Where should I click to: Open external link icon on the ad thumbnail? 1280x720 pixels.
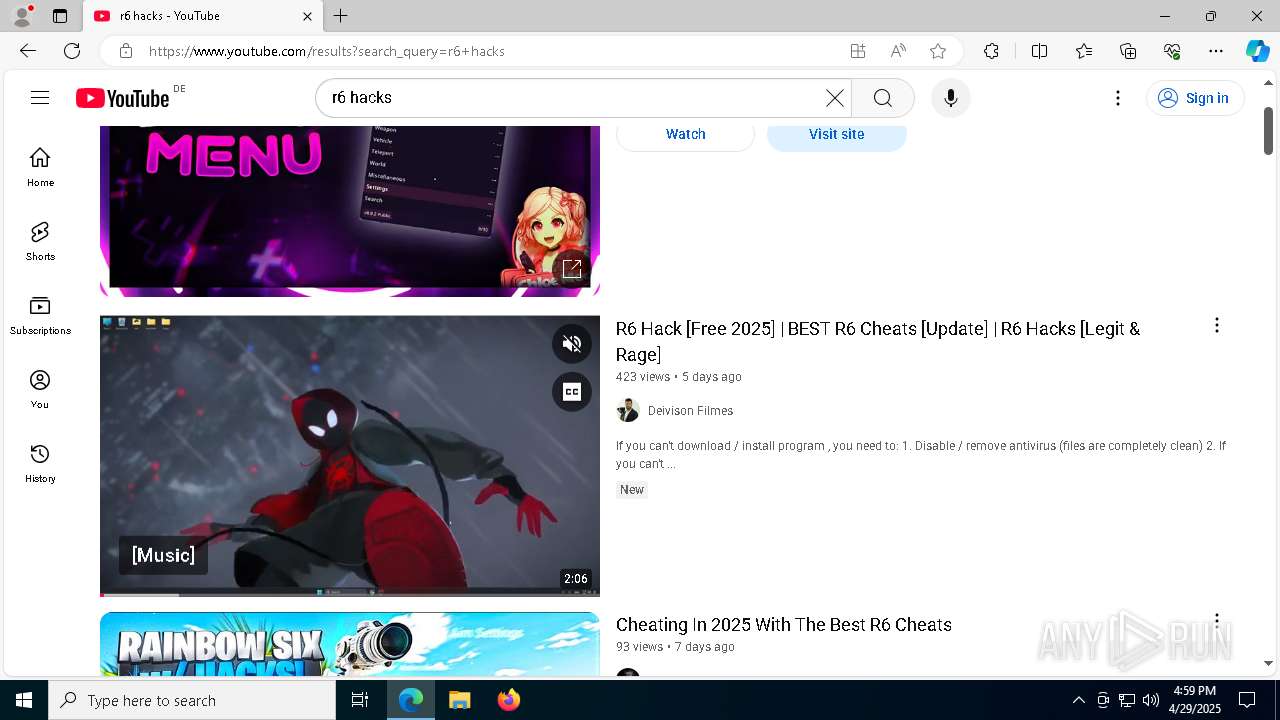(572, 268)
